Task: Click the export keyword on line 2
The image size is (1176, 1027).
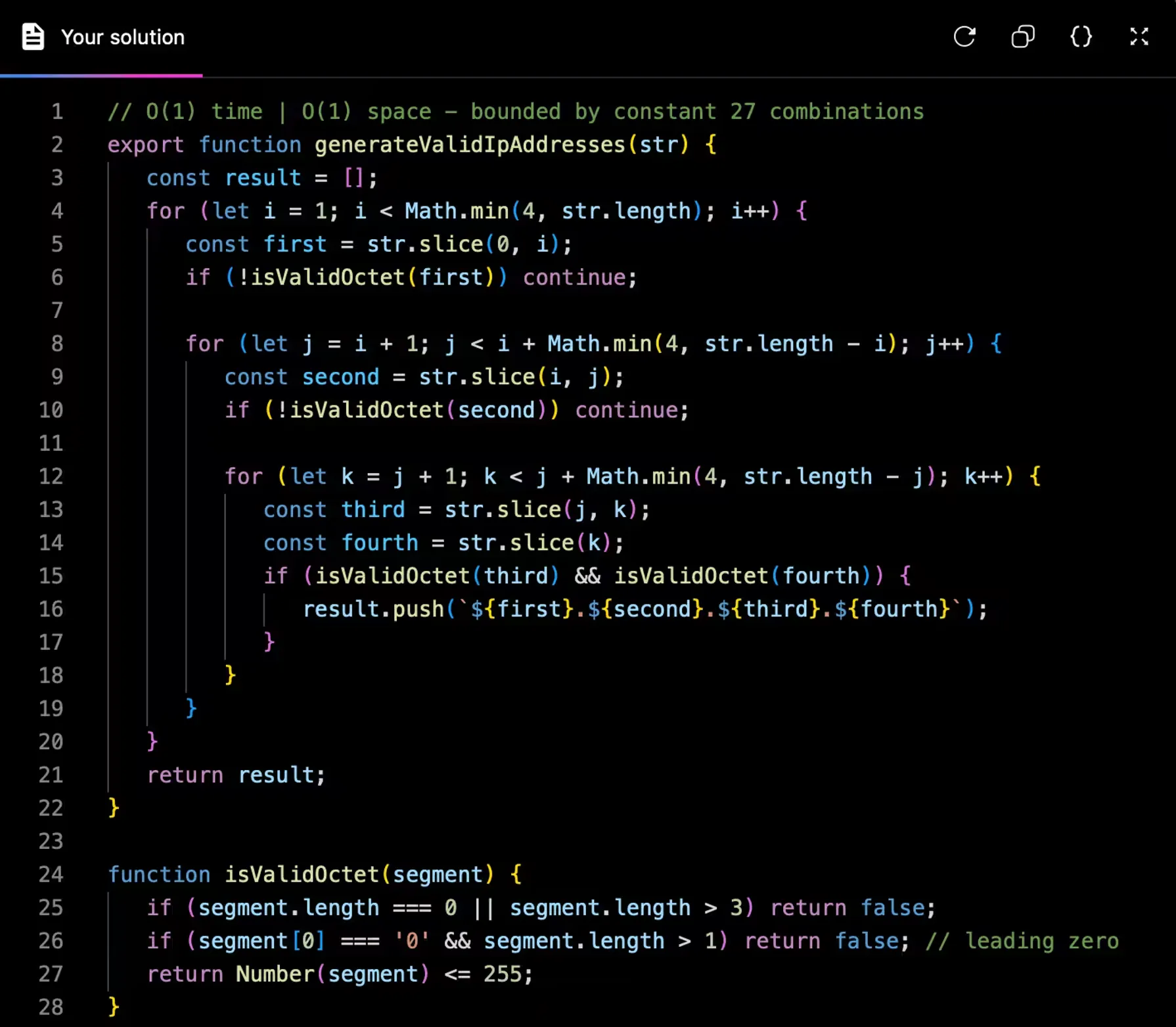Action: click(145, 145)
